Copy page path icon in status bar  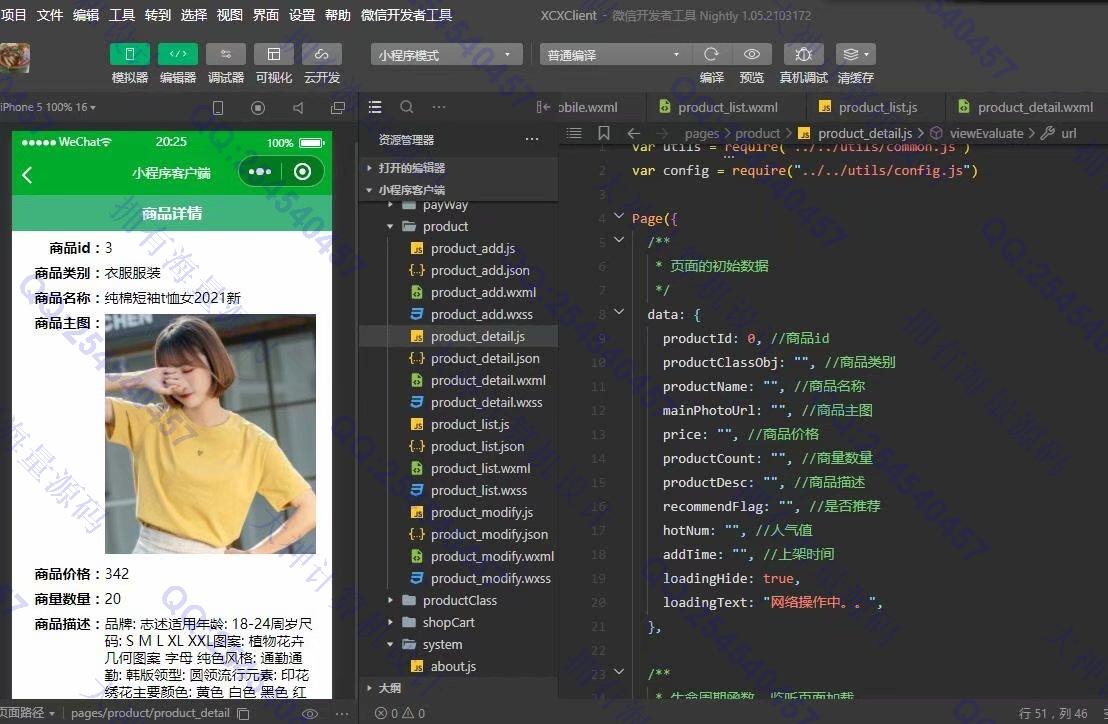[x=244, y=713]
